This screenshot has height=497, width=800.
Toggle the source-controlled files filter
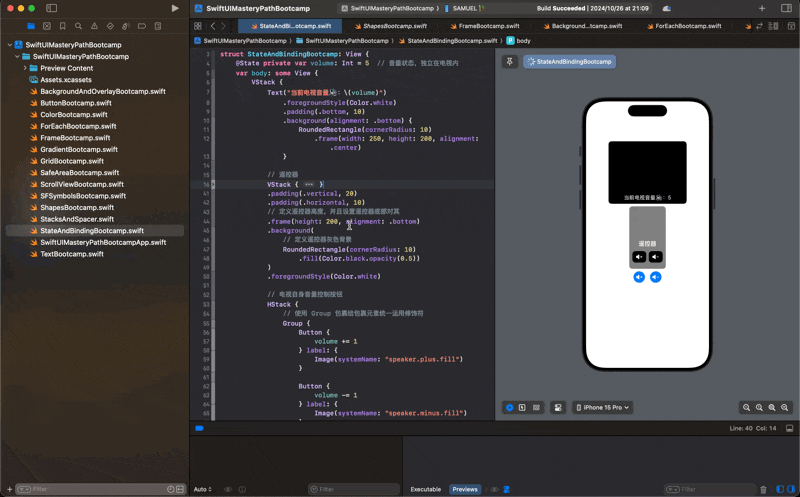pyautogui.click(x=180, y=489)
